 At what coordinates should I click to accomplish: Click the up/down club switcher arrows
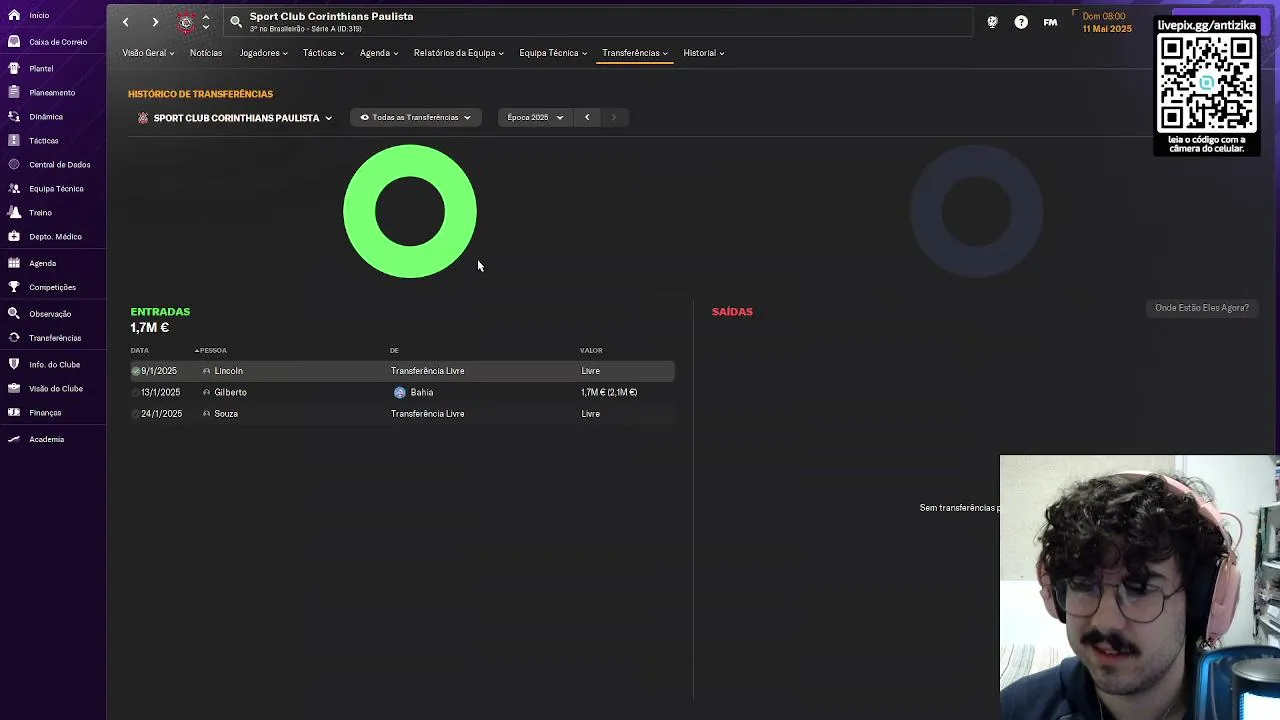(206, 22)
